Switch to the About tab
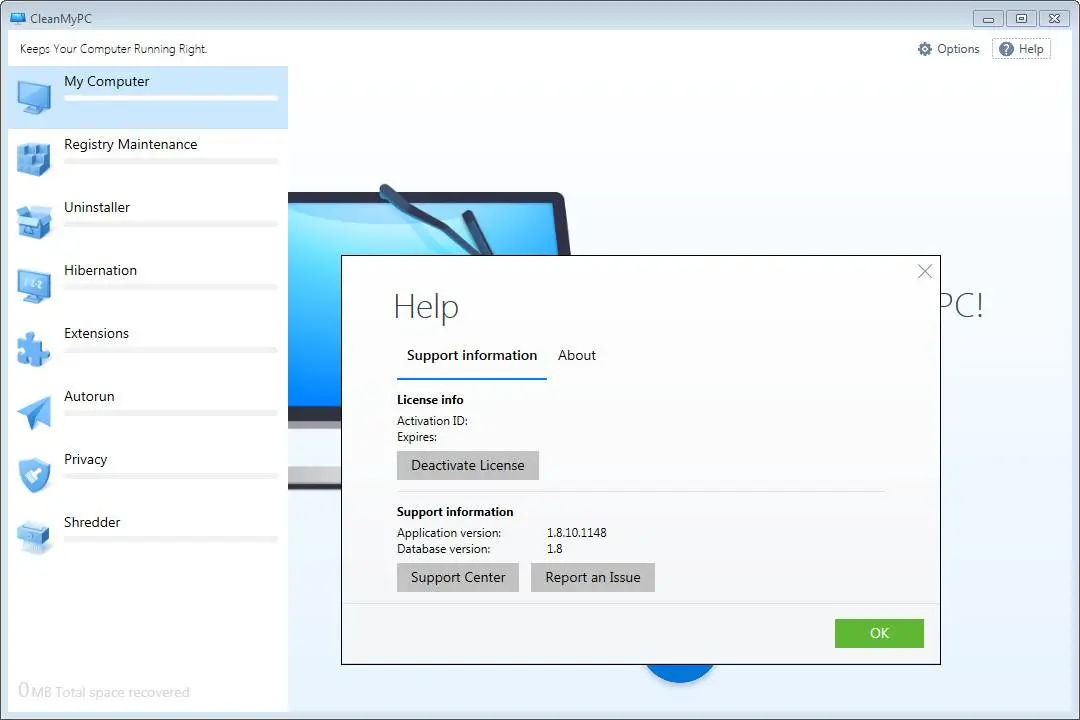1080x720 pixels. [x=577, y=356]
